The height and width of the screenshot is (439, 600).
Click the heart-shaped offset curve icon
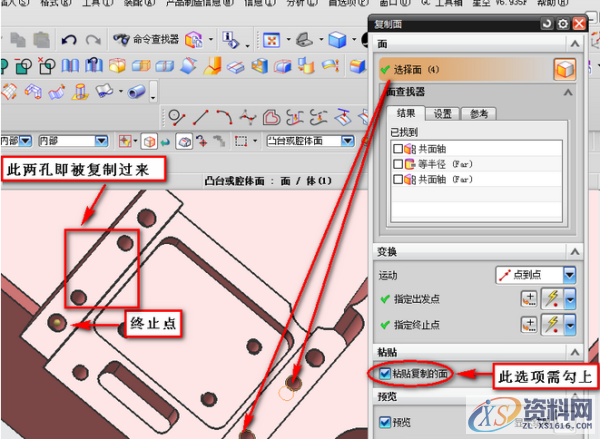click(x=271, y=117)
